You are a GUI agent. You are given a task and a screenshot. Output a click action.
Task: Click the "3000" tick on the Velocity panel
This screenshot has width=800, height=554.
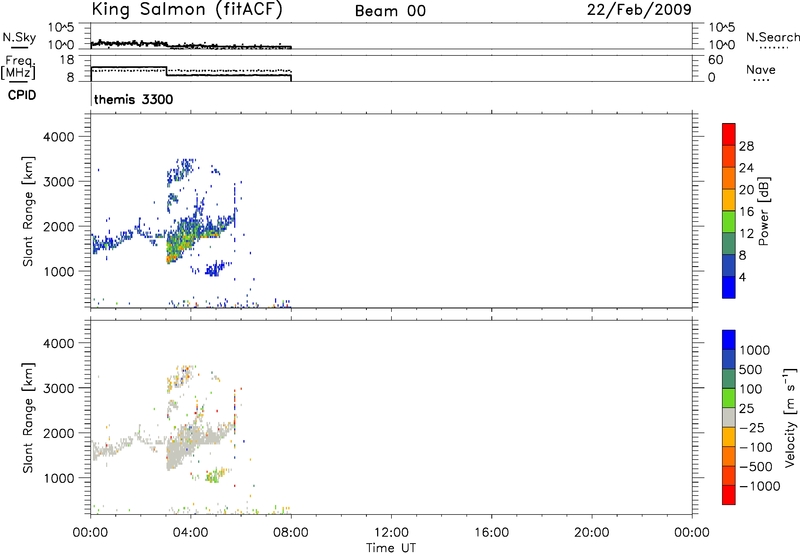click(x=59, y=388)
